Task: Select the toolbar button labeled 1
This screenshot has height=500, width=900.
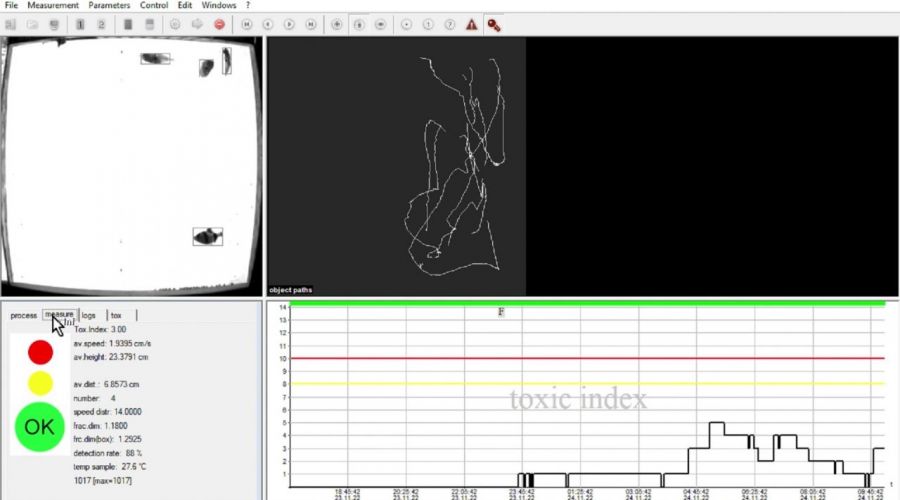Action: coord(80,25)
